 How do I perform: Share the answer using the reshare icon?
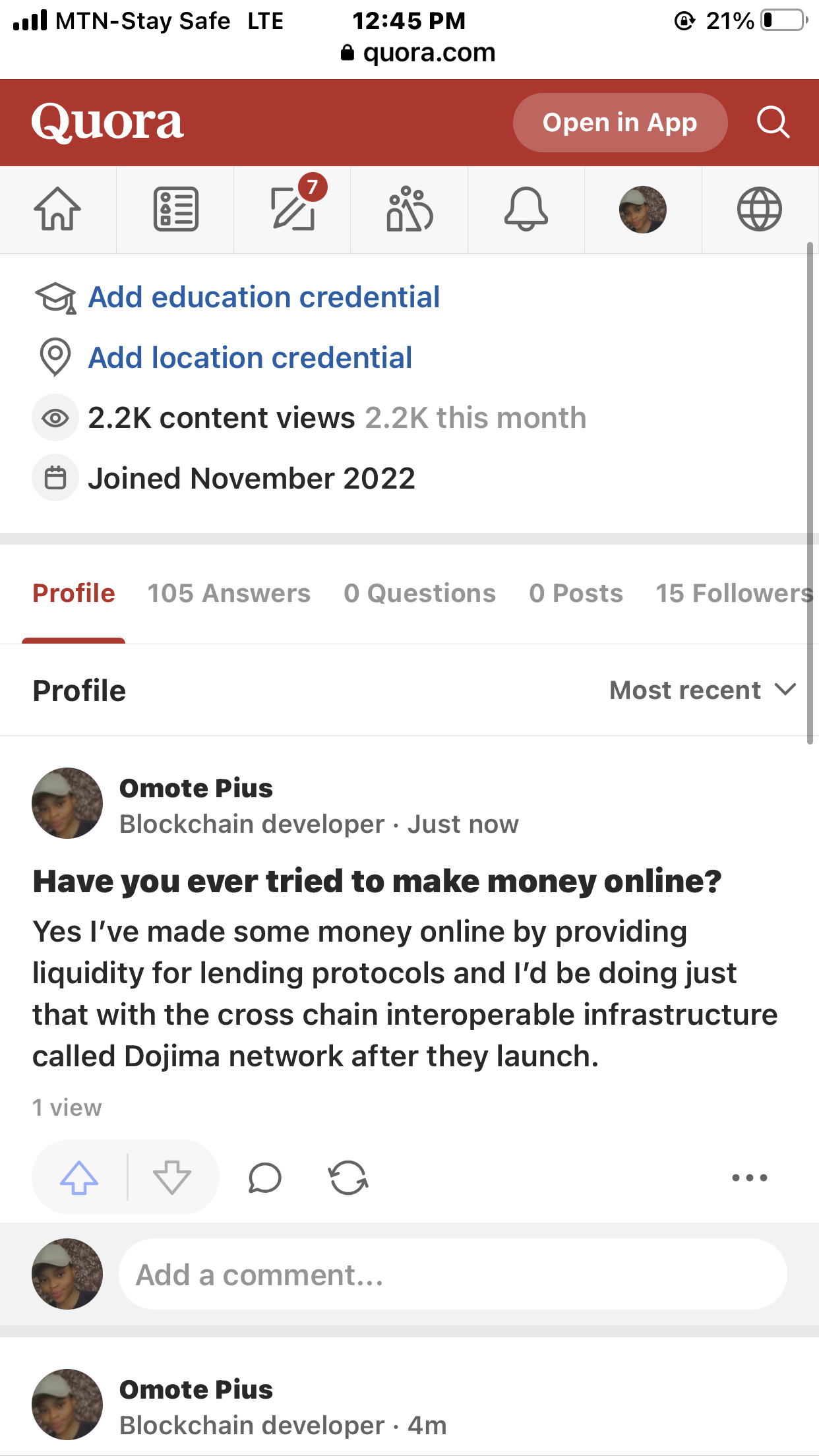coord(348,1177)
